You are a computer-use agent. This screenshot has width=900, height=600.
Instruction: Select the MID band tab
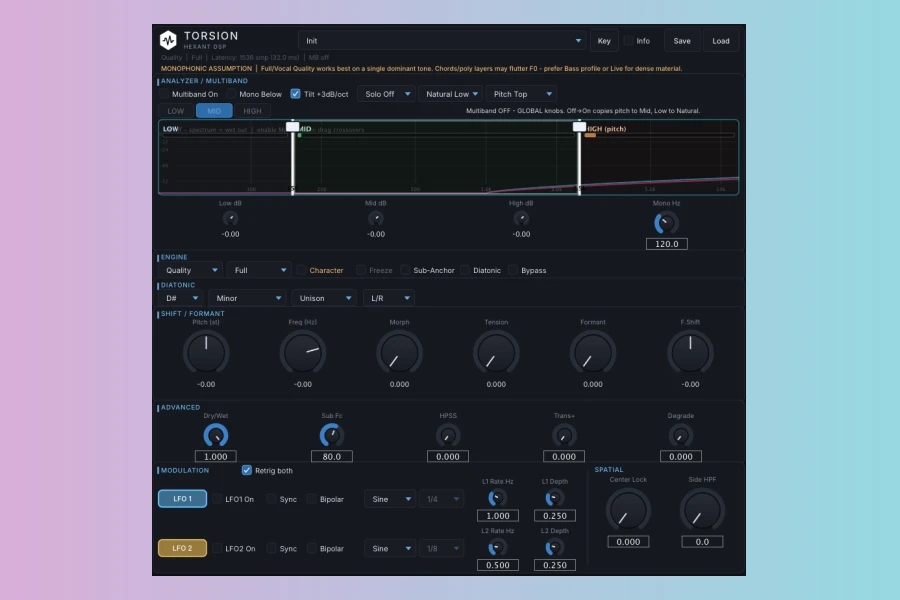click(x=214, y=111)
